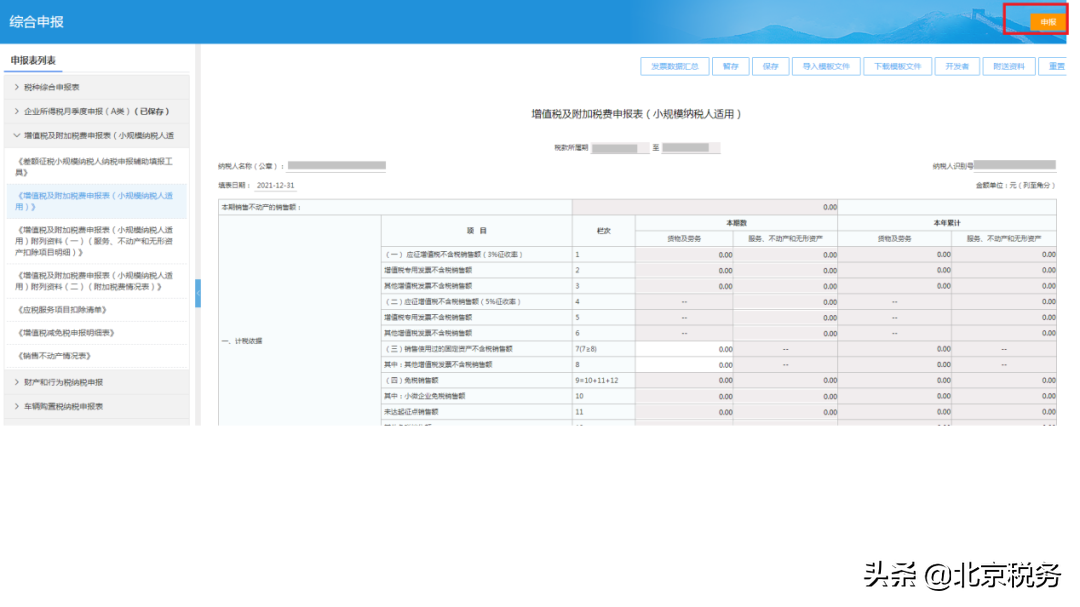Click 其中:小微企业免税销售额 row label
This screenshot has width=1080, height=607.
coord(425,396)
